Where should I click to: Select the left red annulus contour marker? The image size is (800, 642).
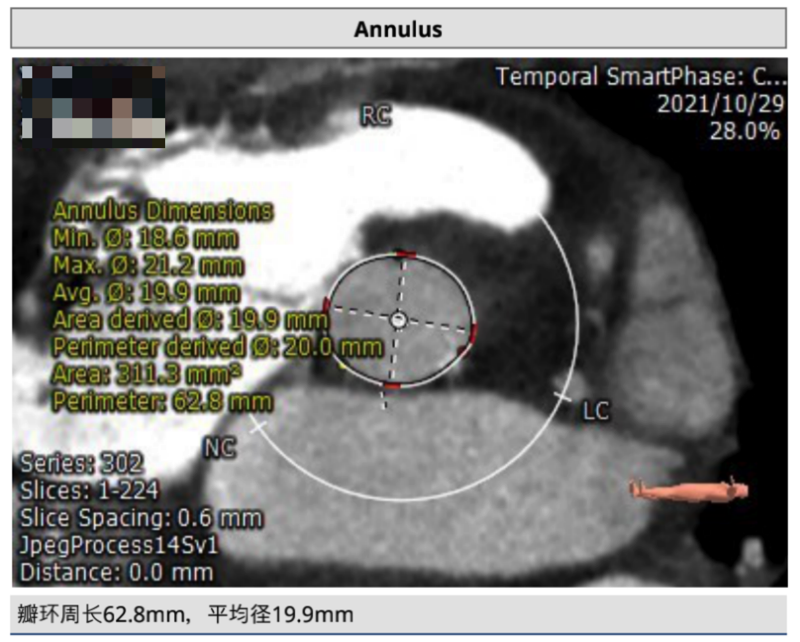tap(326, 305)
